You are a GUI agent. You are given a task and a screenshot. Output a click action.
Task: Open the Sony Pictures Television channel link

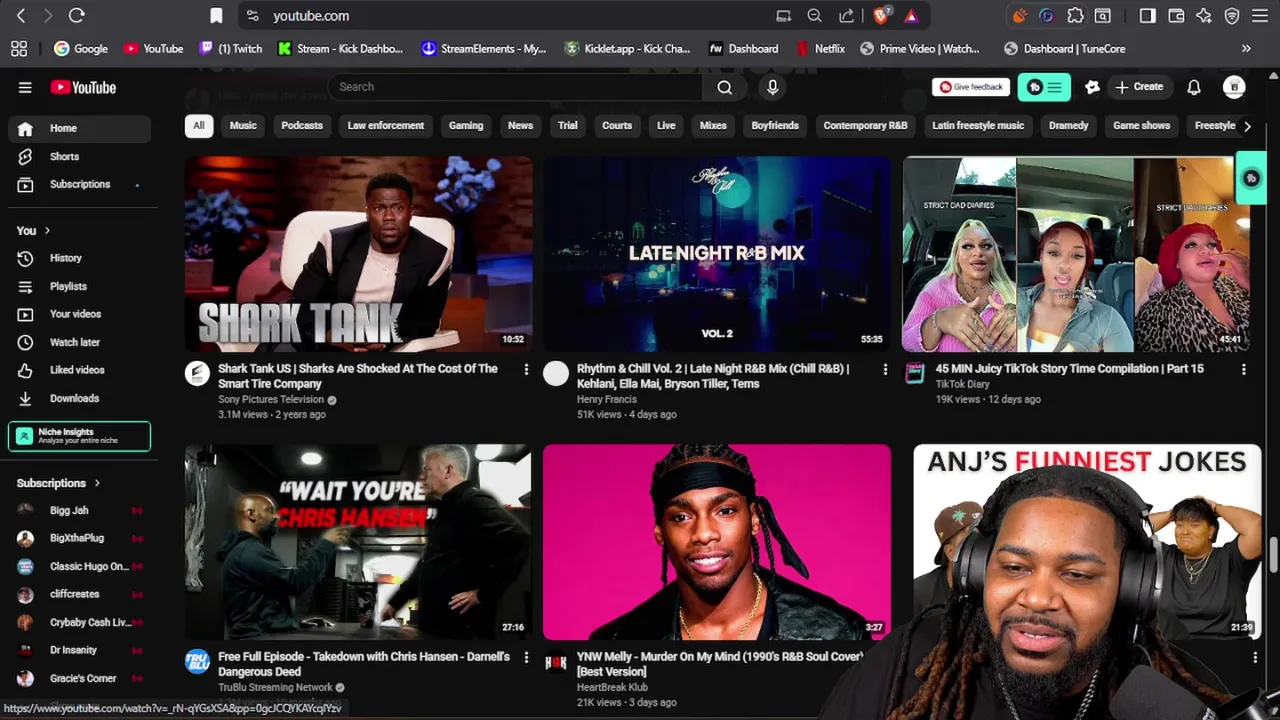point(271,399)
